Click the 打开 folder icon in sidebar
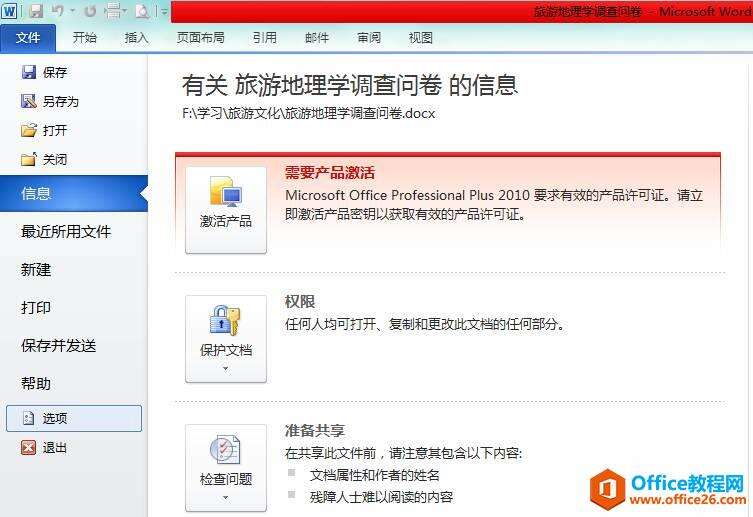This screenshot has width=753, height=517. coord(29,130)
